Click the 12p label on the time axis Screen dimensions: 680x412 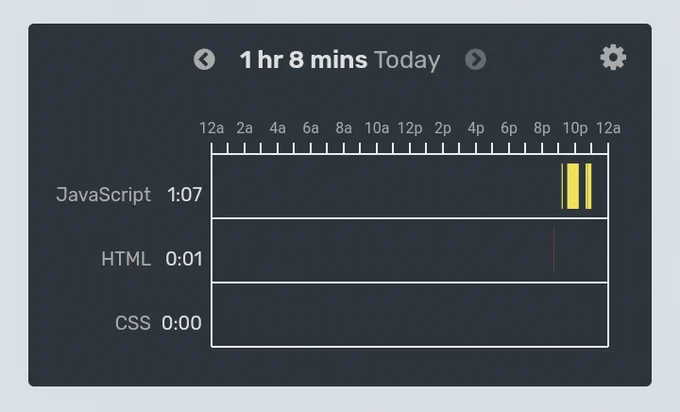pyautogui.click(x=410, y=128)
